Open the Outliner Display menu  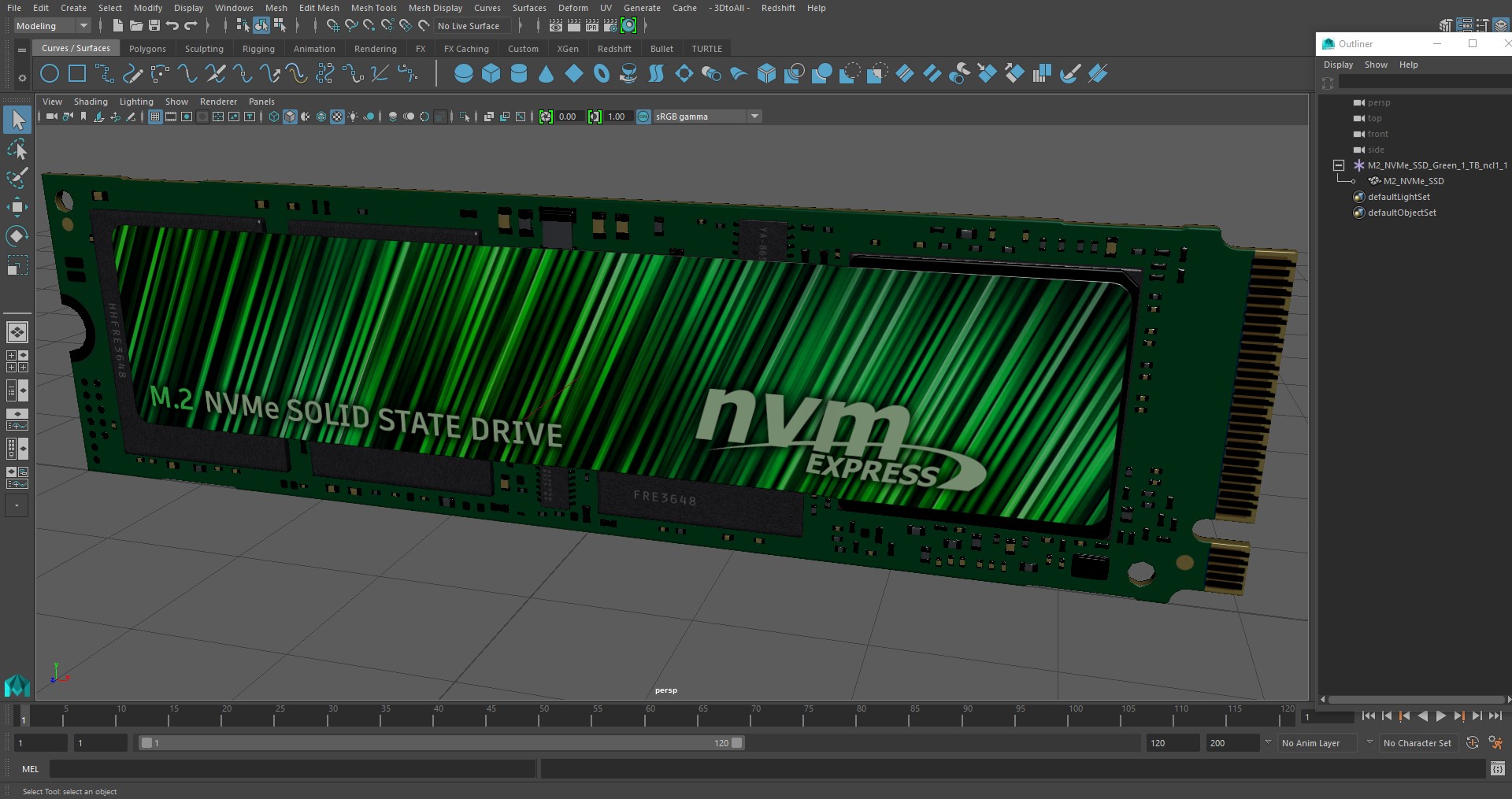[1338, 65]
